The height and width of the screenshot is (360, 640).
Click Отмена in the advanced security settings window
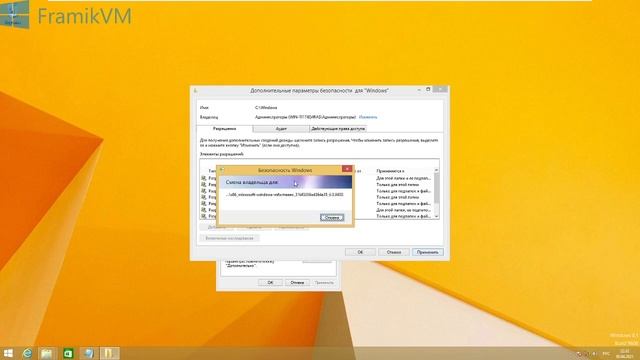pyautogui.click(x=393, y=252)
